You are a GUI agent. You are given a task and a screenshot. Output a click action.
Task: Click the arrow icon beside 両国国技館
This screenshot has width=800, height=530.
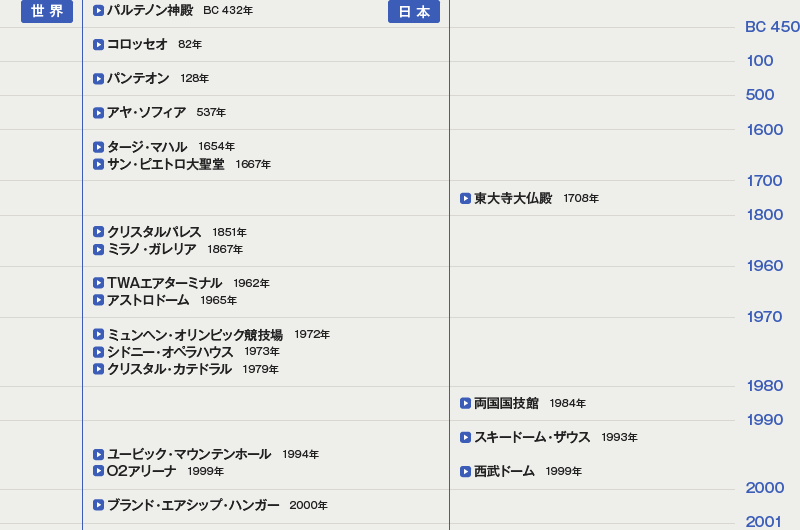point(465,403)
